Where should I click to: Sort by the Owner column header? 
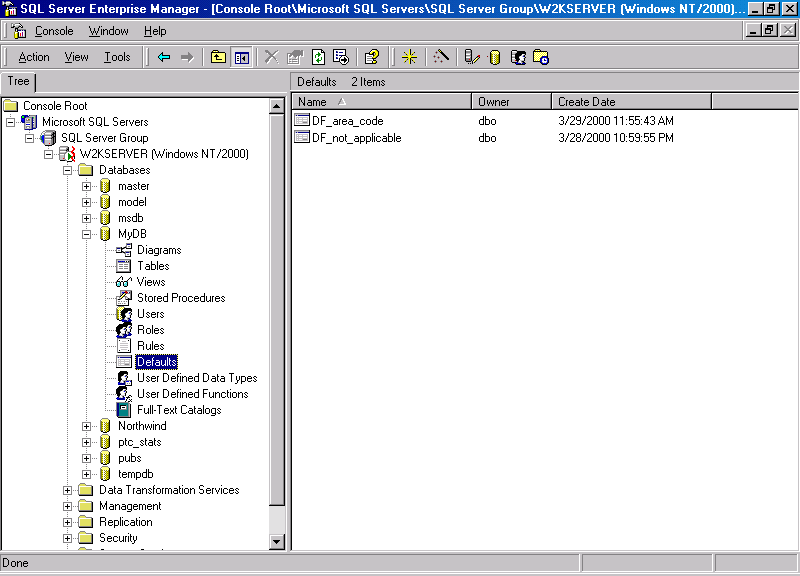pos(511,102)
